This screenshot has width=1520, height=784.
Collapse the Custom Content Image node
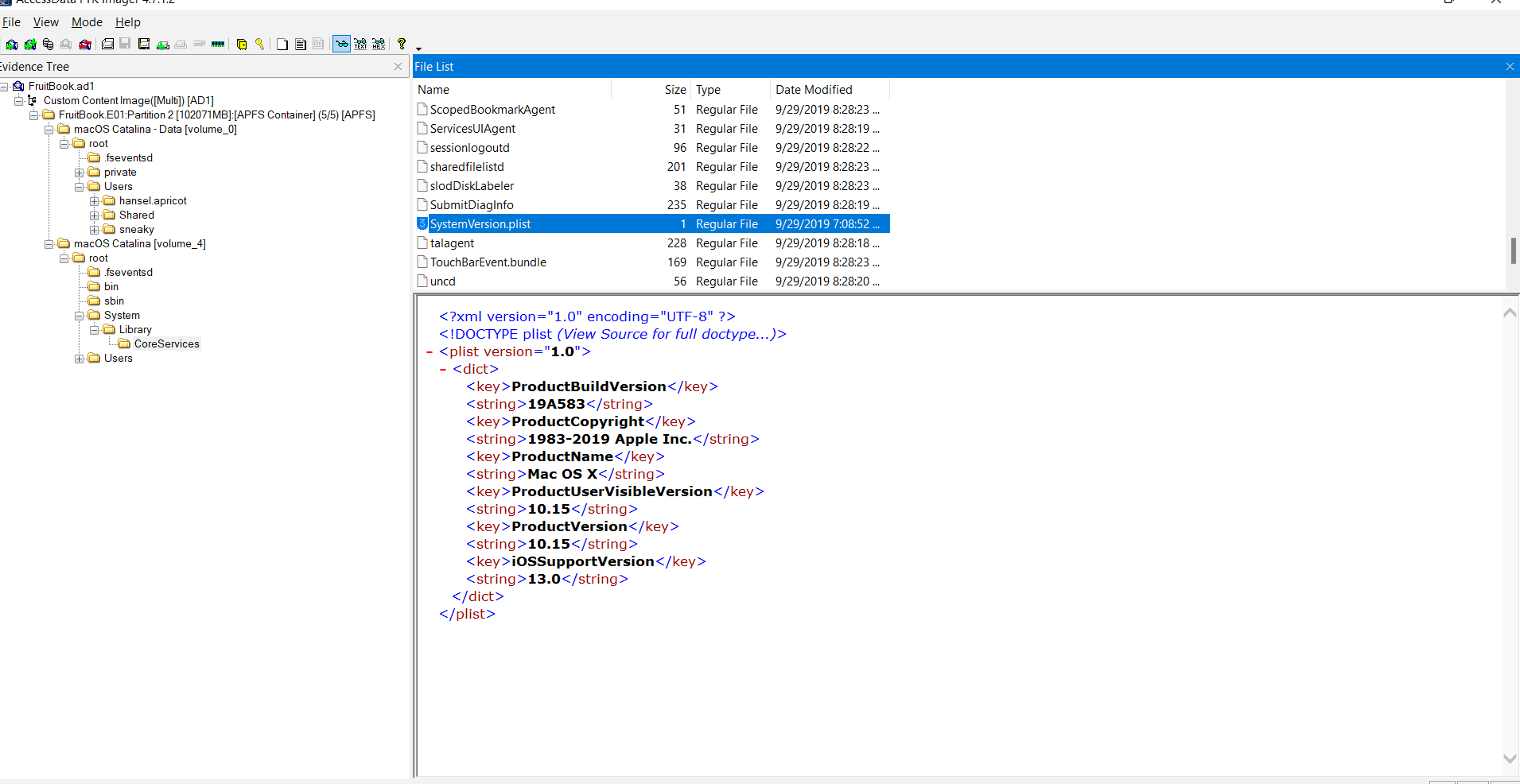coord(19,100)
